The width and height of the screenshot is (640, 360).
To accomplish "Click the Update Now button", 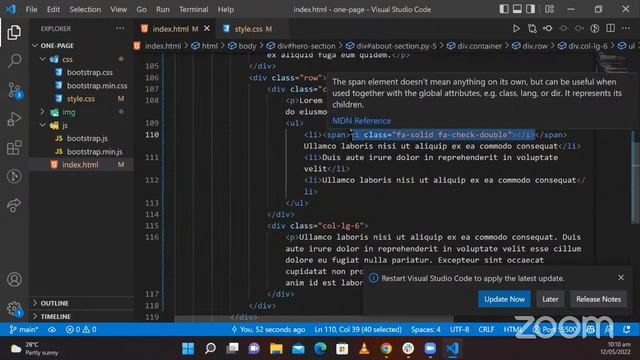I will coord(504,299).
